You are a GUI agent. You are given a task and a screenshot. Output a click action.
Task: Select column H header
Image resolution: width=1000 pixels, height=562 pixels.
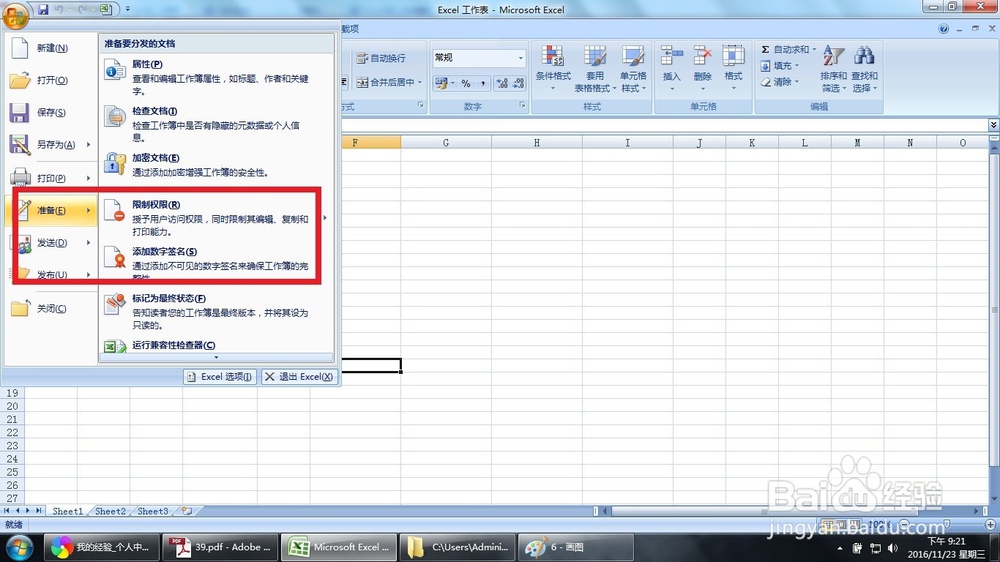tap(536, 143)
